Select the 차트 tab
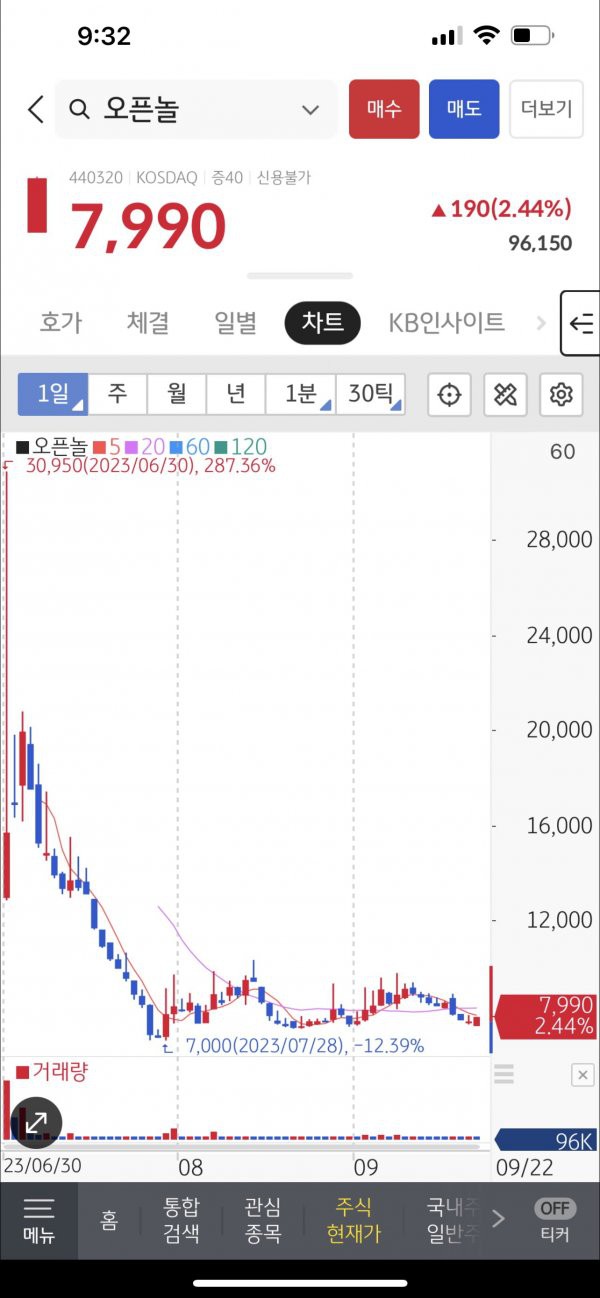This screenshot has width=600, height=1298. (x=323, y=323)
